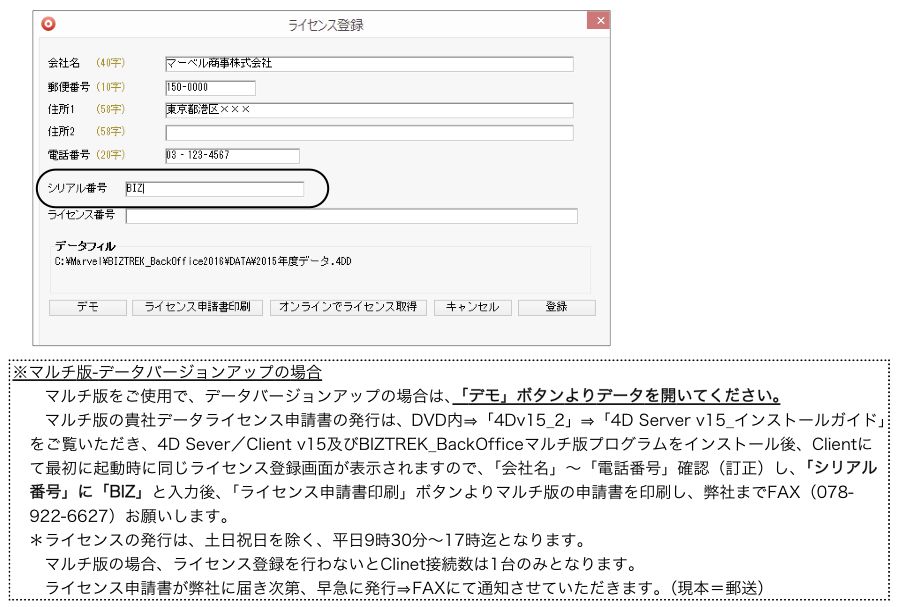Click the underlined 「デモ」ボタンよりデータを開いてください text
The image size is (900, 607).
click(618, 396)
